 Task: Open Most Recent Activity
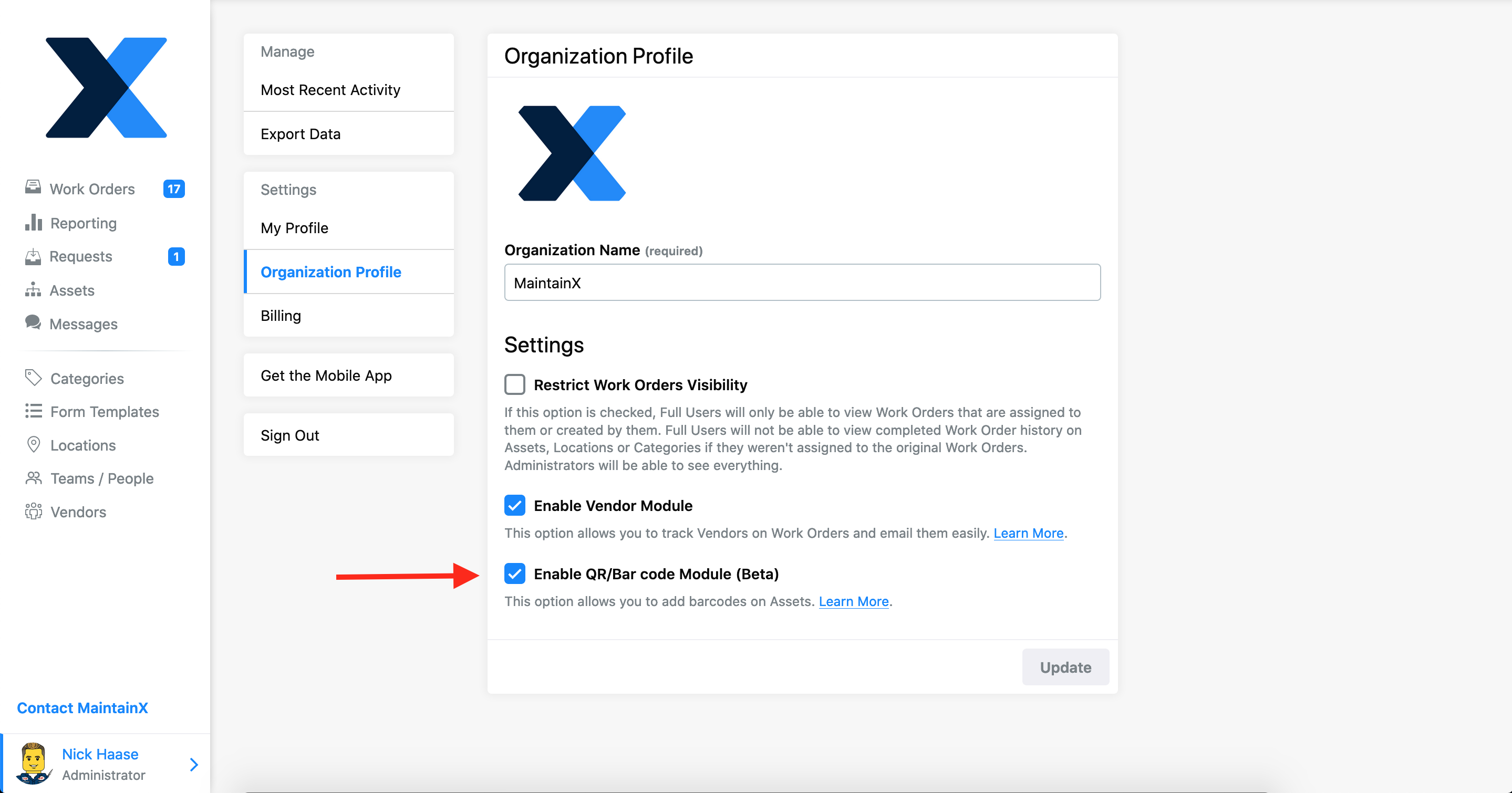[349, 90]
